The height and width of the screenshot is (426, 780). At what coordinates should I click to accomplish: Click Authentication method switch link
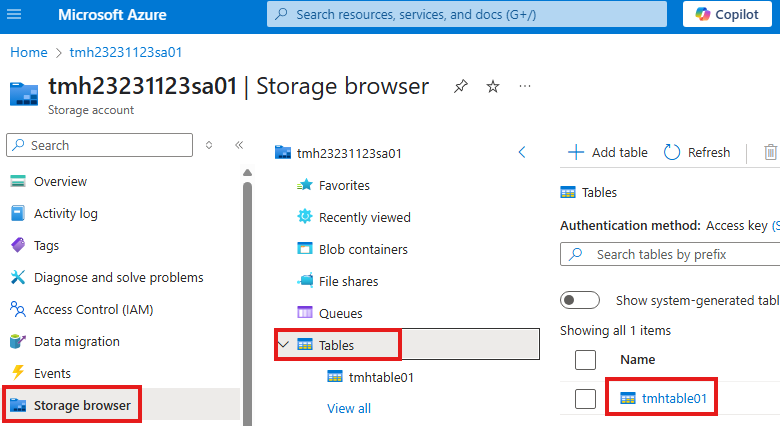coord(776,225)
